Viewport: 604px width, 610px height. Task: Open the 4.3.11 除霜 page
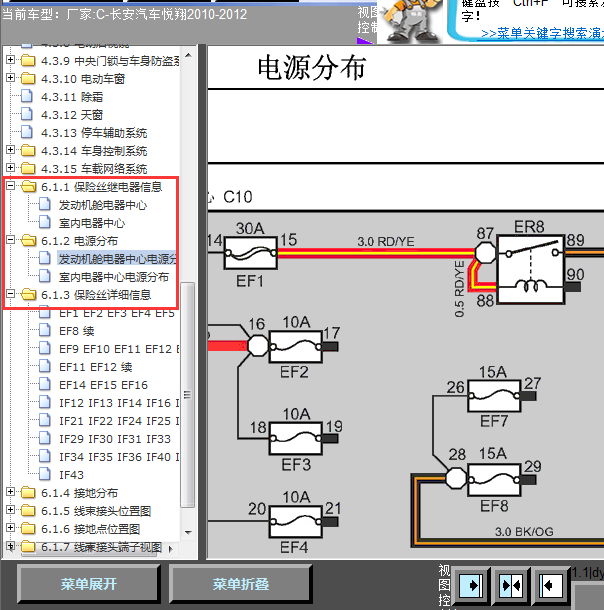tap(72, 97)
